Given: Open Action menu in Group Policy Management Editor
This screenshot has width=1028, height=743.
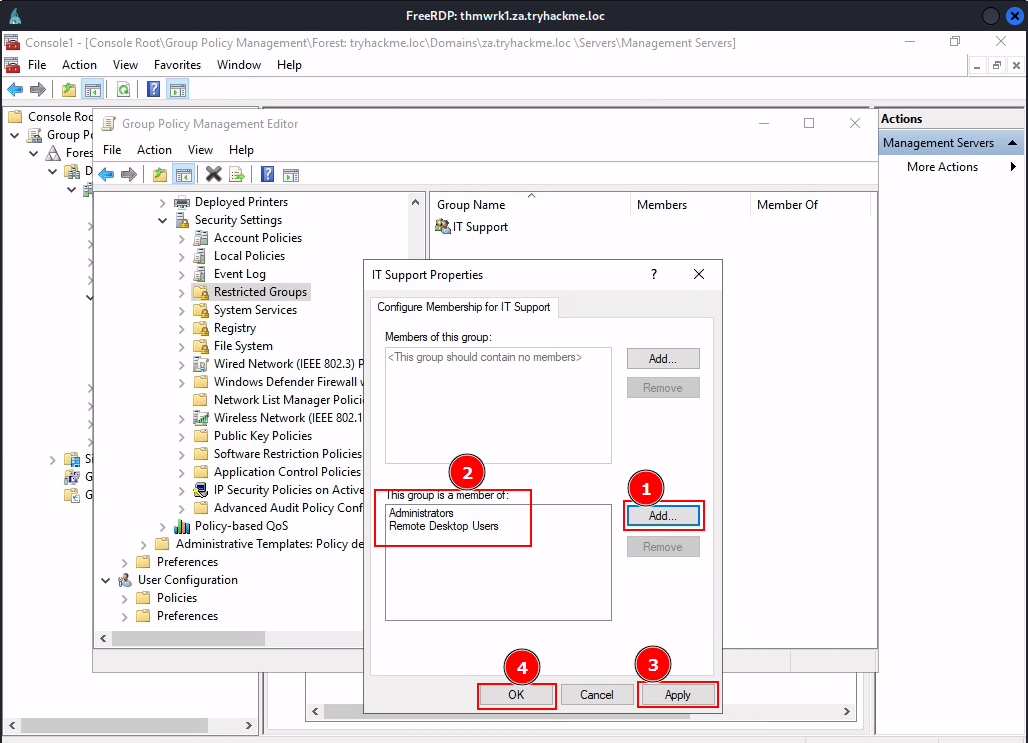Looking at the screenshot, I should click(154, 150).
